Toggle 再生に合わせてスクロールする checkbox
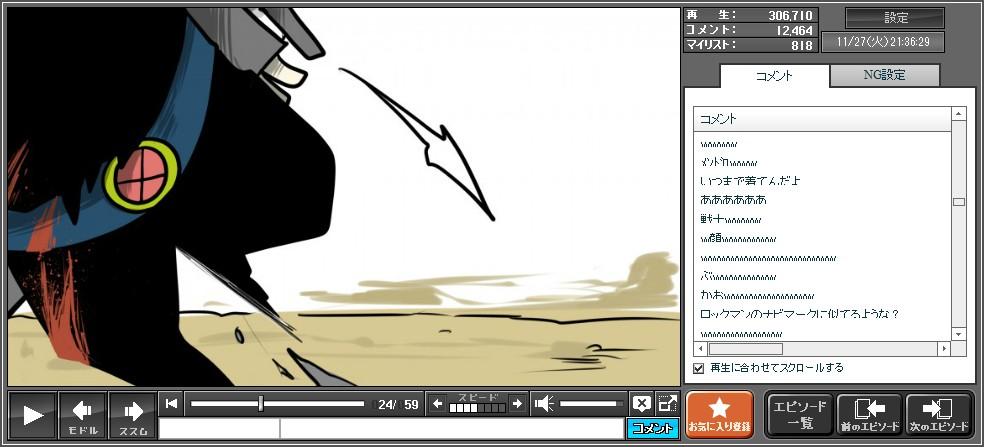The width and height of the screenshot is (984, 447). [699, 368]
